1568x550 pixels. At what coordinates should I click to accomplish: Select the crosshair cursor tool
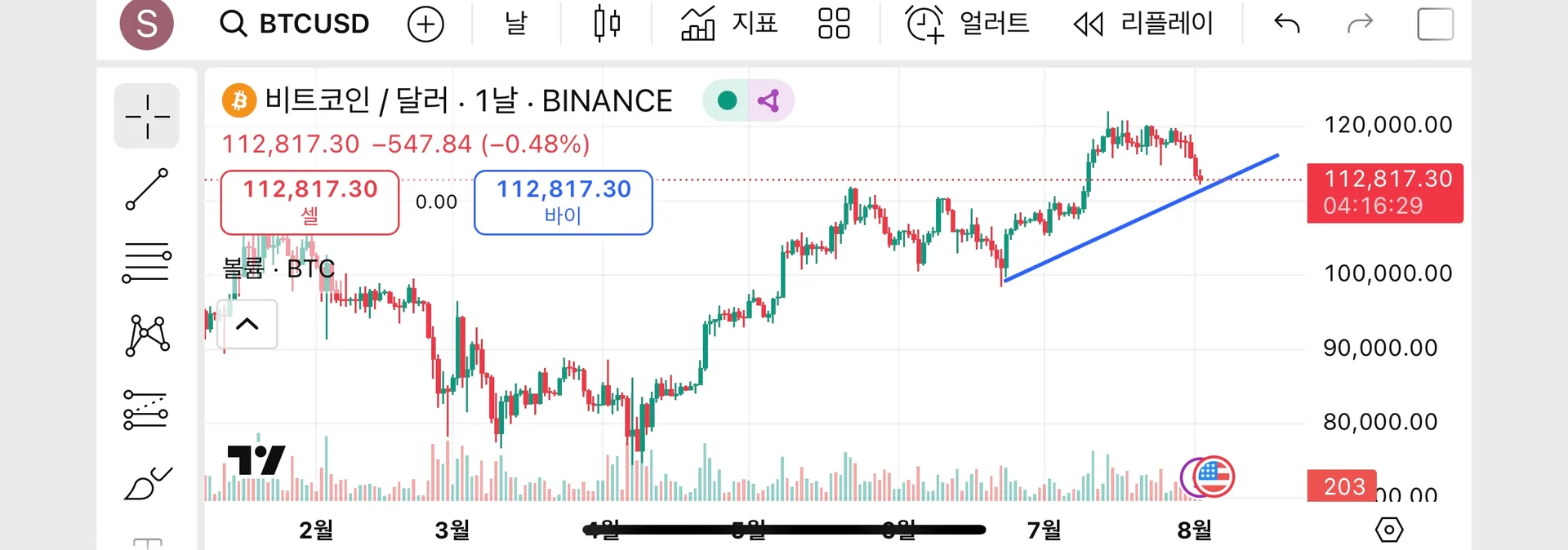pyautogui.click(x=147, y=116)
